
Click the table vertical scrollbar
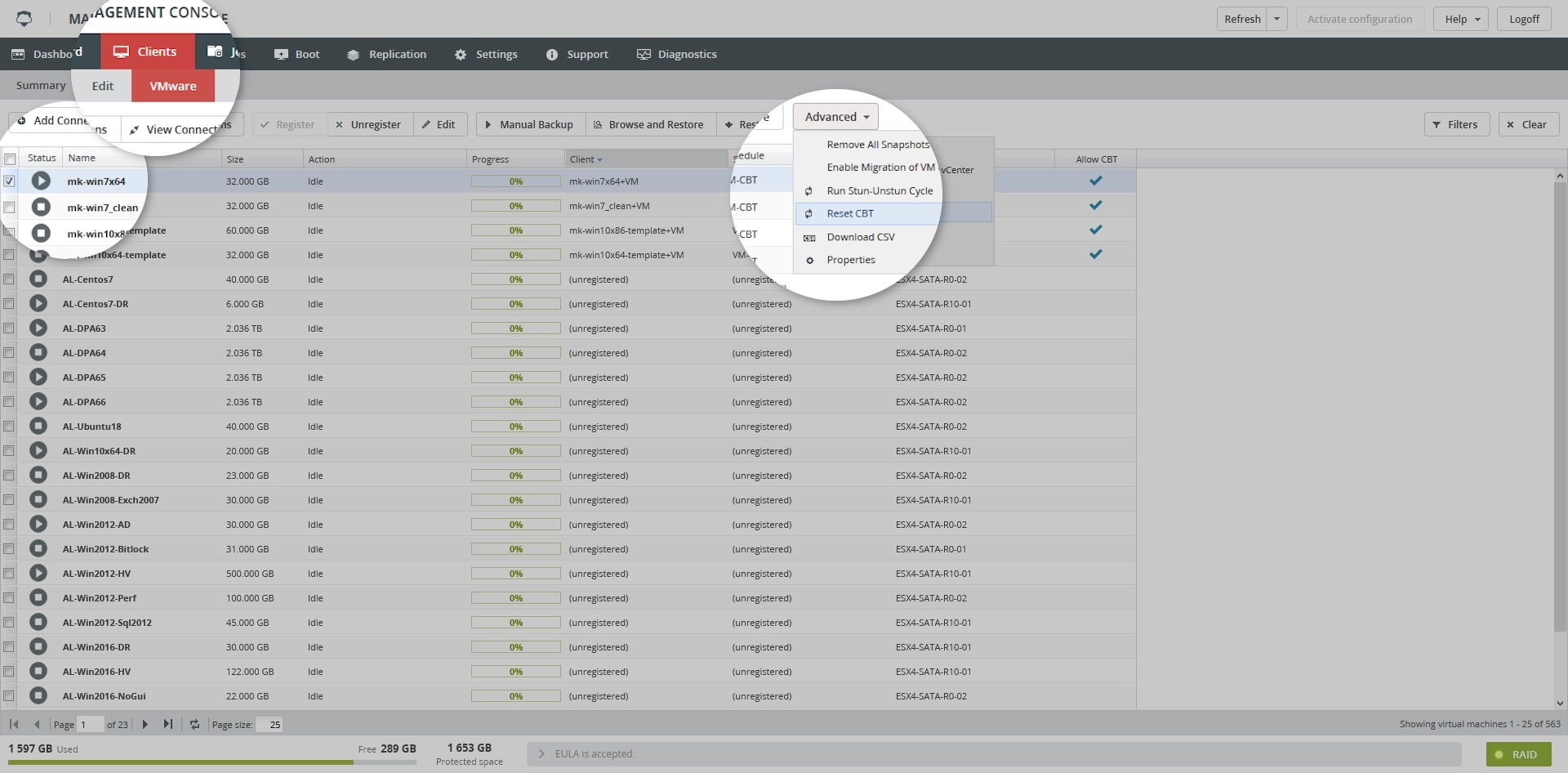coord(1560,409)
